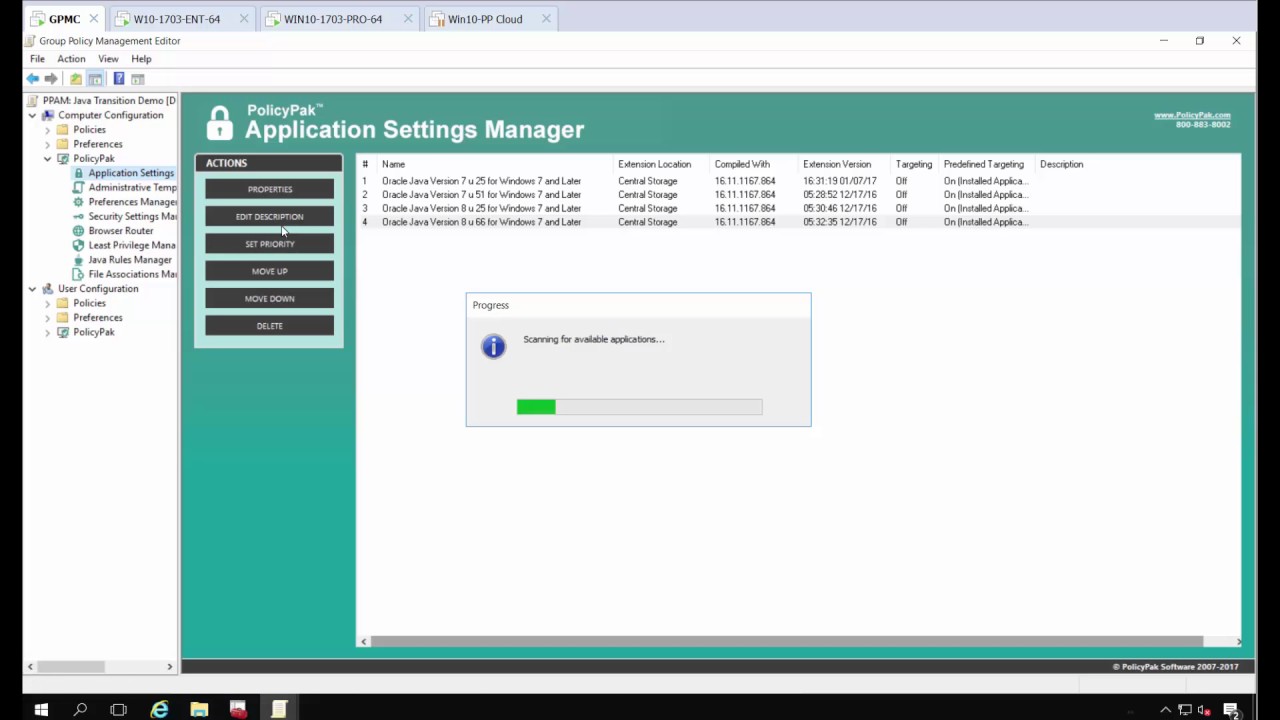
Task: Collapse PolicyPak under Computer Configuration
Action: click(47, 159)
